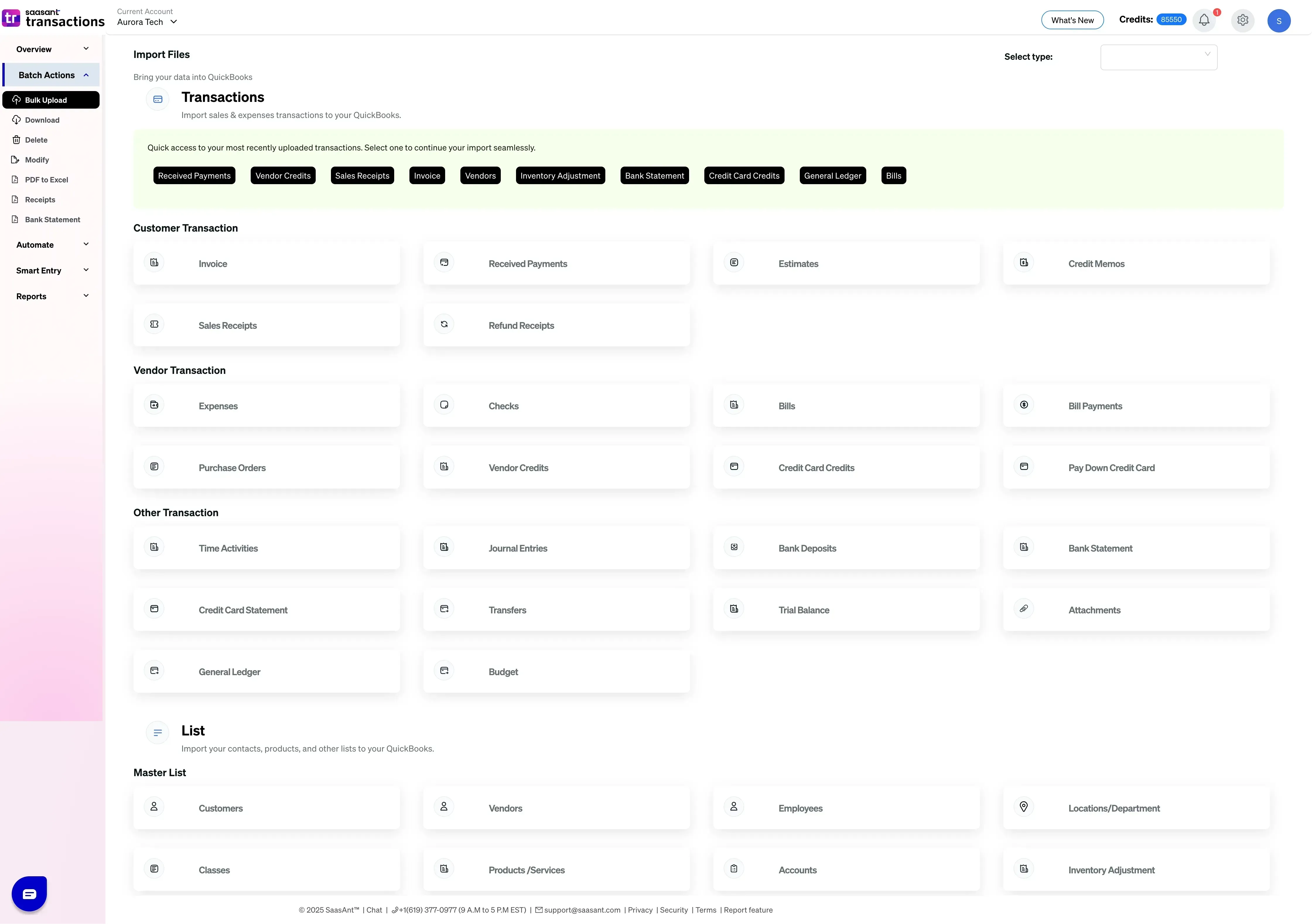Open the notifications bell

(1205, 20)
